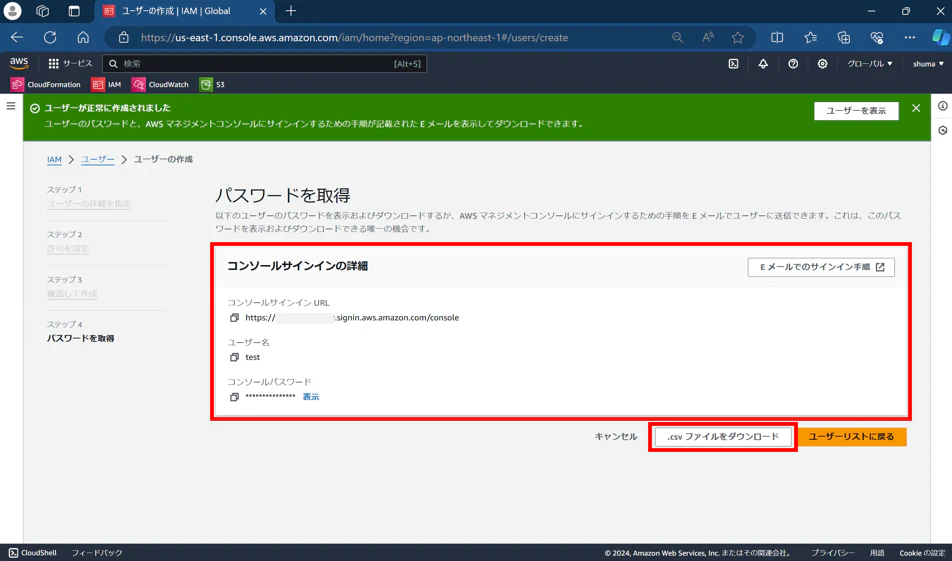This screenshot has height=561, width=952.
Task: Focus the AWS search field
Action: 265,64
